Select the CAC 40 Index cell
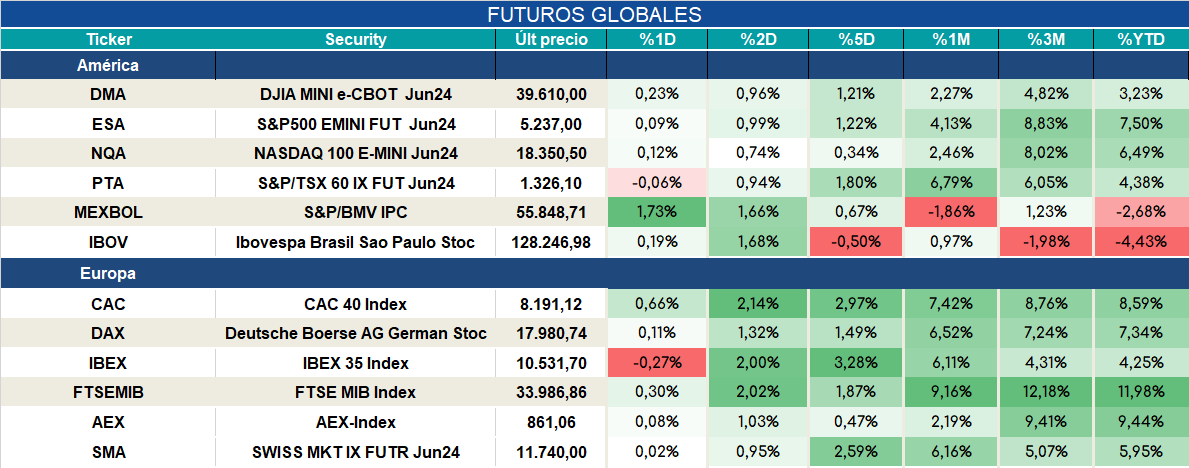 click(356, 304)
